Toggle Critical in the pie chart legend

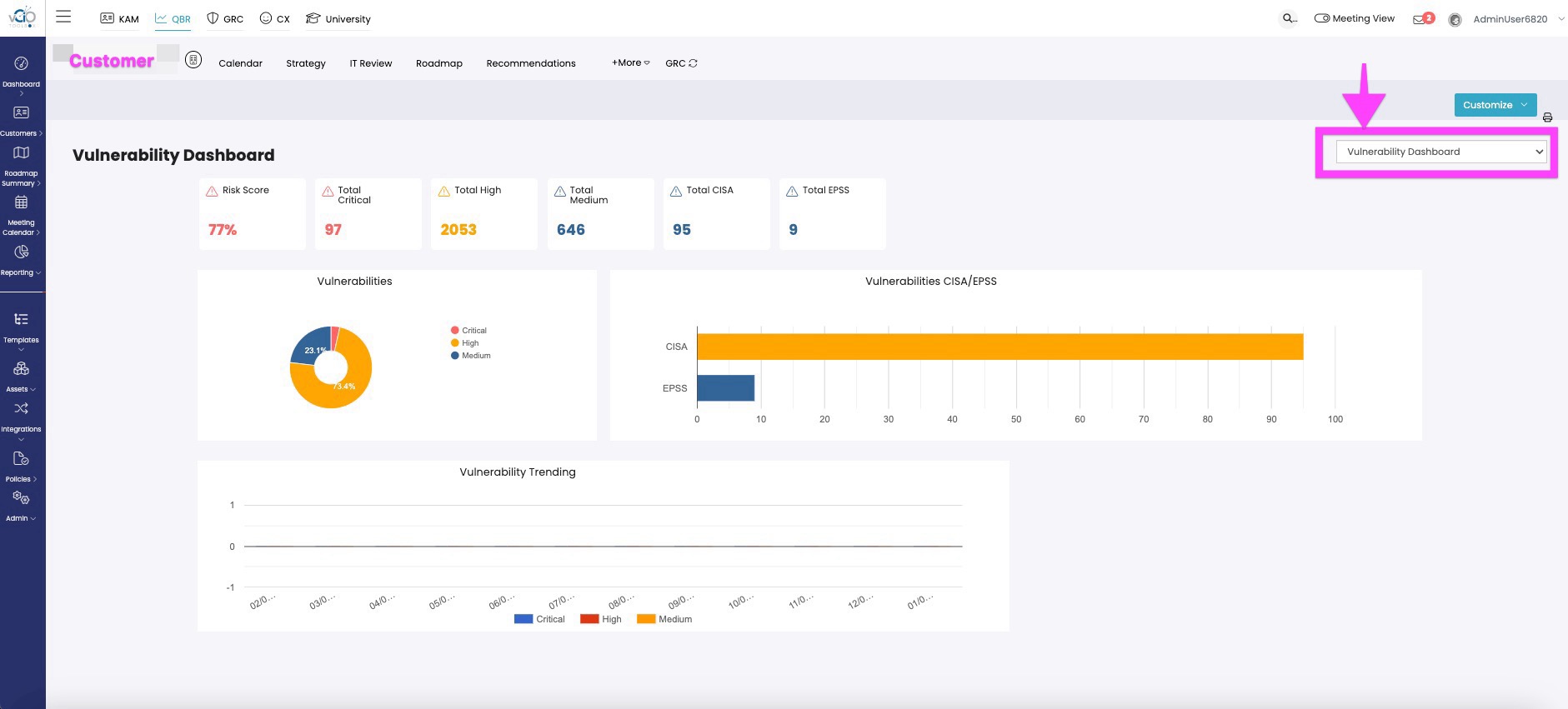pyautogui.click(x=468, y=331)
